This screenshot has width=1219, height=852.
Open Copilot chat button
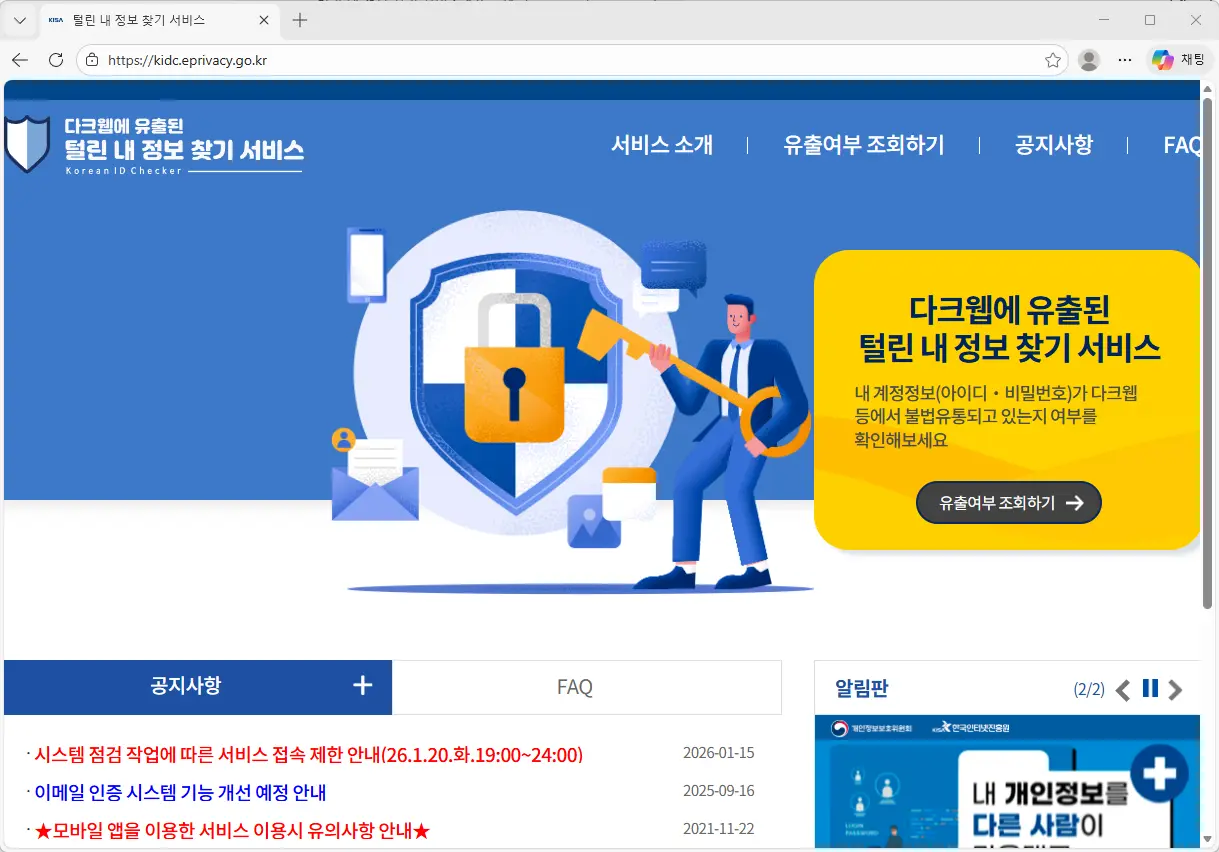[1178, 60]
